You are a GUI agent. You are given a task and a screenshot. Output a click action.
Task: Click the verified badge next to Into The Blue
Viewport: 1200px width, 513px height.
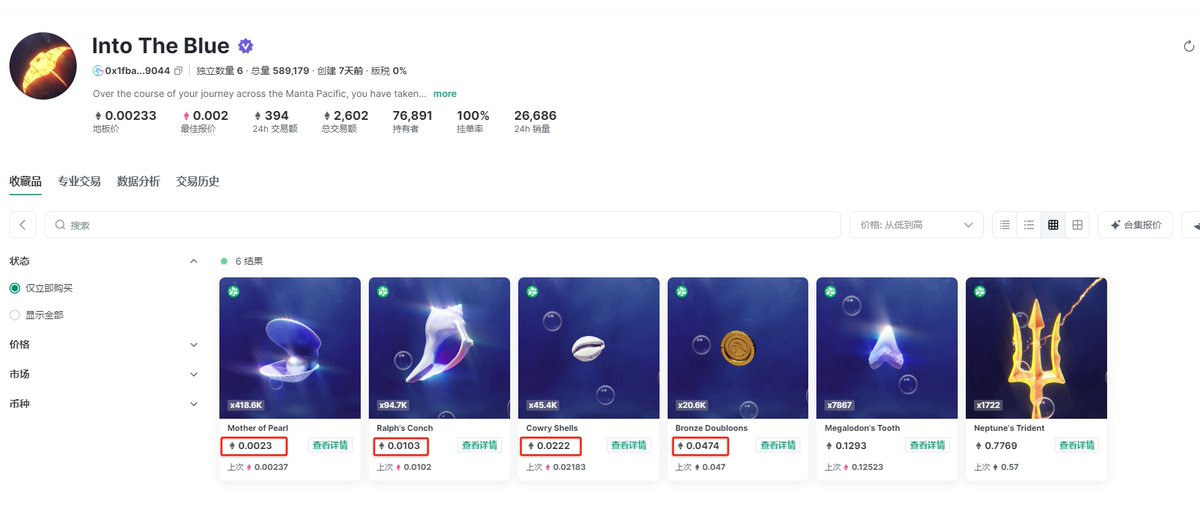click(245, 46)
